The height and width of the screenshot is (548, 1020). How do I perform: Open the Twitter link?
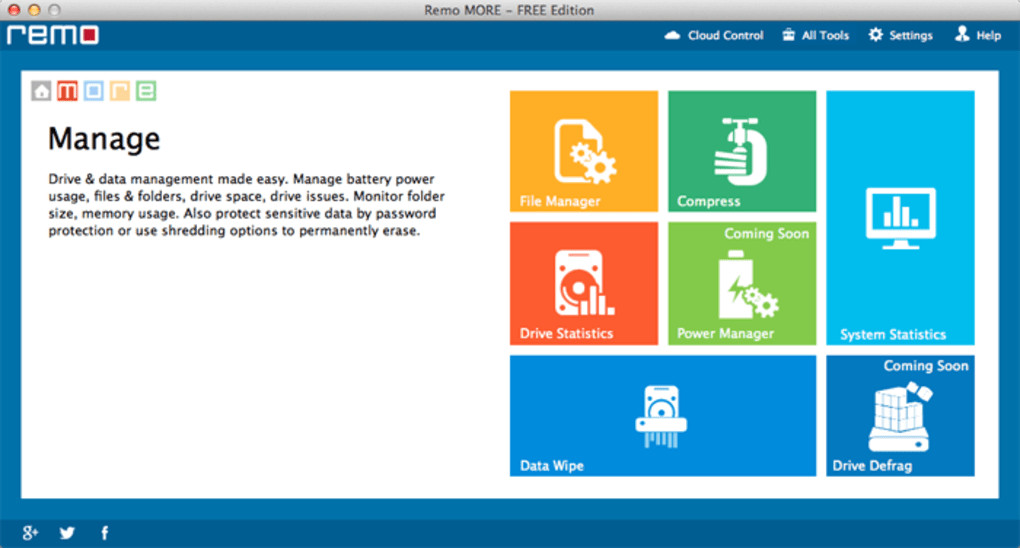[67, 533]
